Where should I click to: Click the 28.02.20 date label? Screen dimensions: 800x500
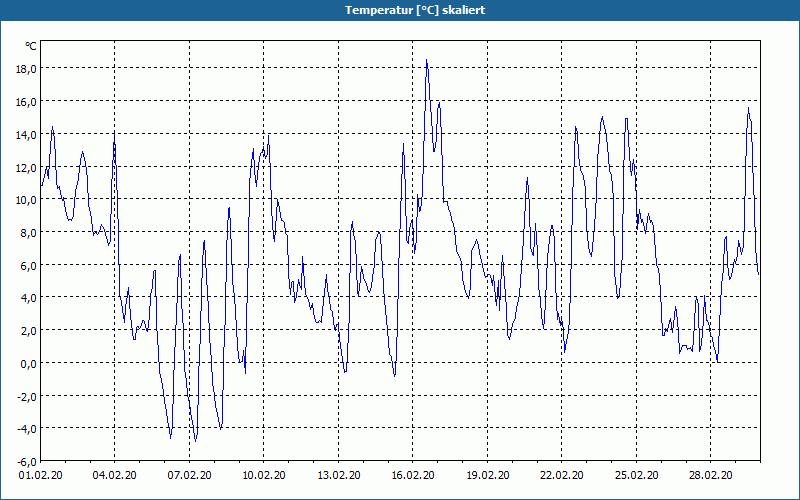[711, 476]
